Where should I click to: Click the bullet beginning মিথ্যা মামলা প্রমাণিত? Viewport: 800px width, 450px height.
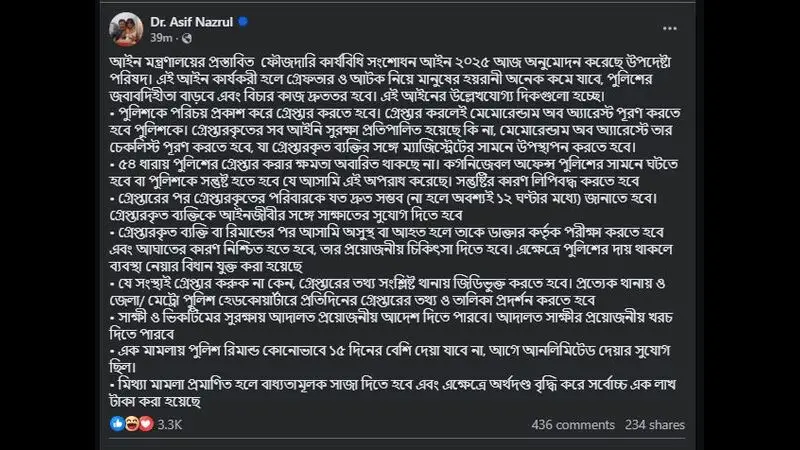(393, 393)
